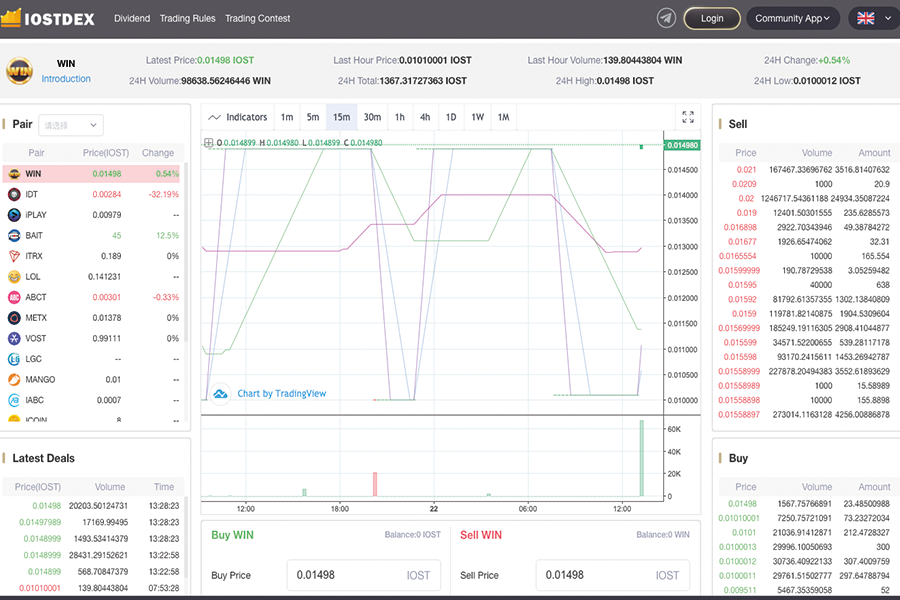
Task: Click the Change column header
Action: coord(158,153)
